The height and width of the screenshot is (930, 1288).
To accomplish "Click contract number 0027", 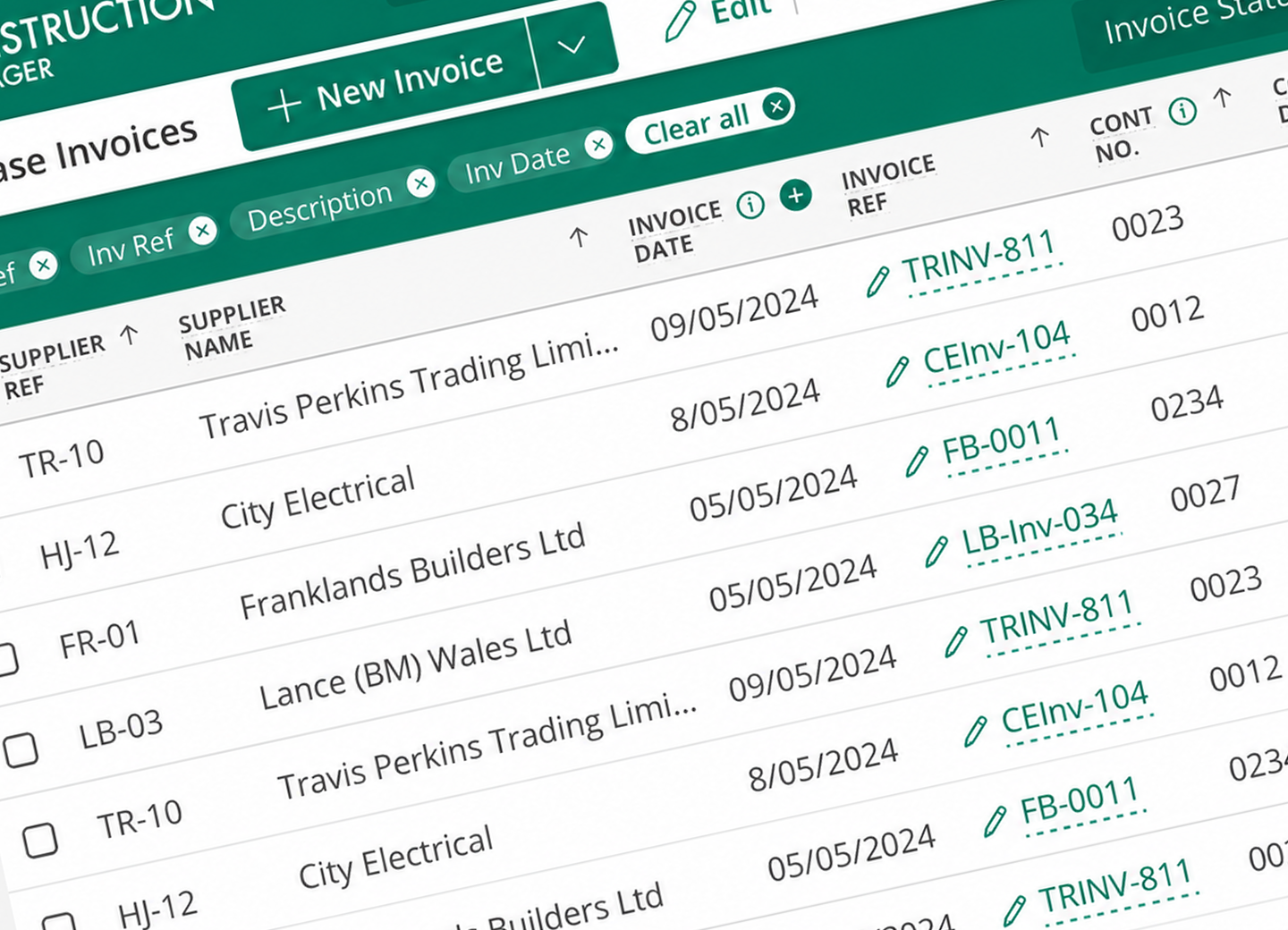I will click(x=1206, y=494).
